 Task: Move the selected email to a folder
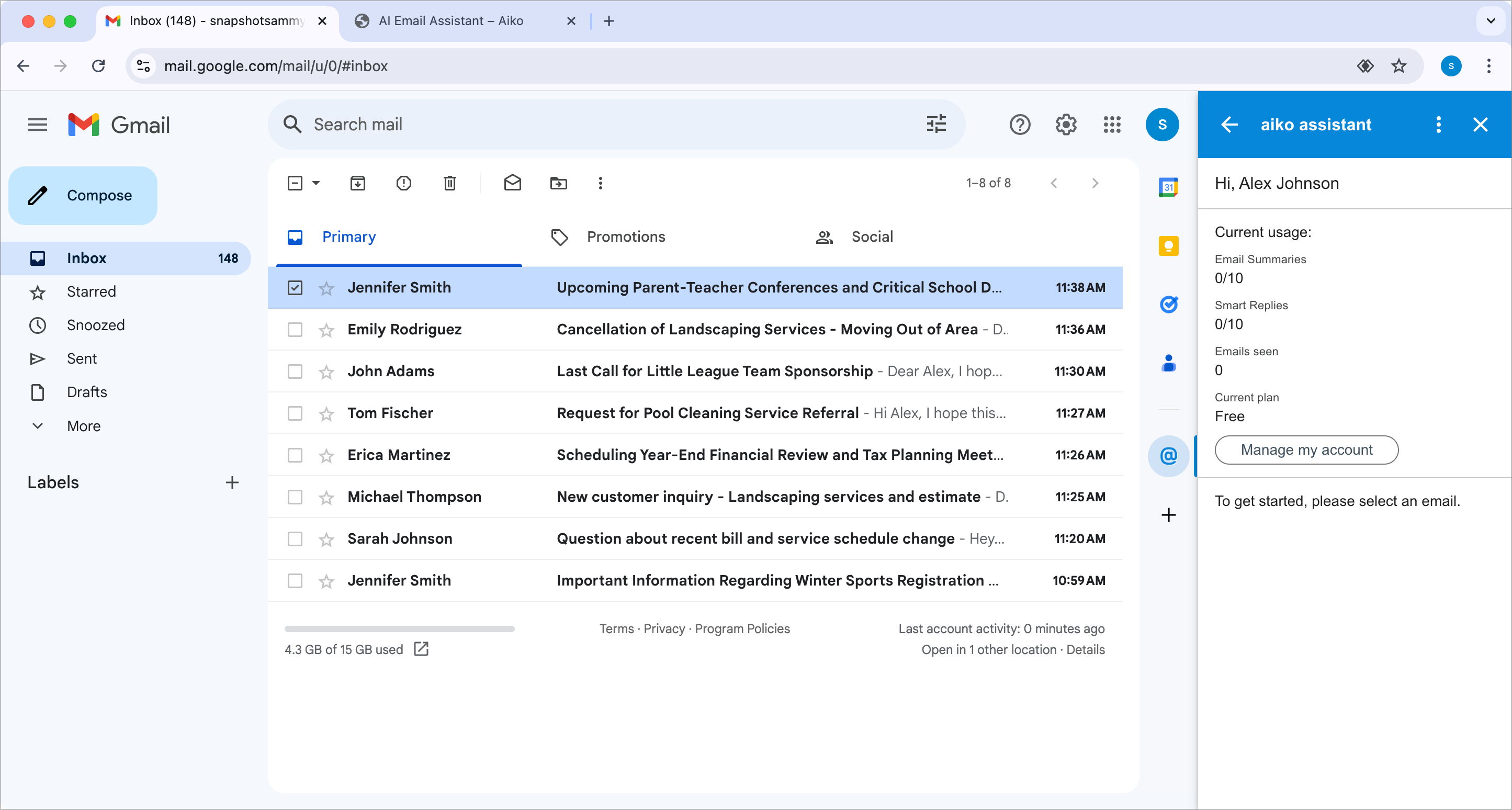point(558,183)
